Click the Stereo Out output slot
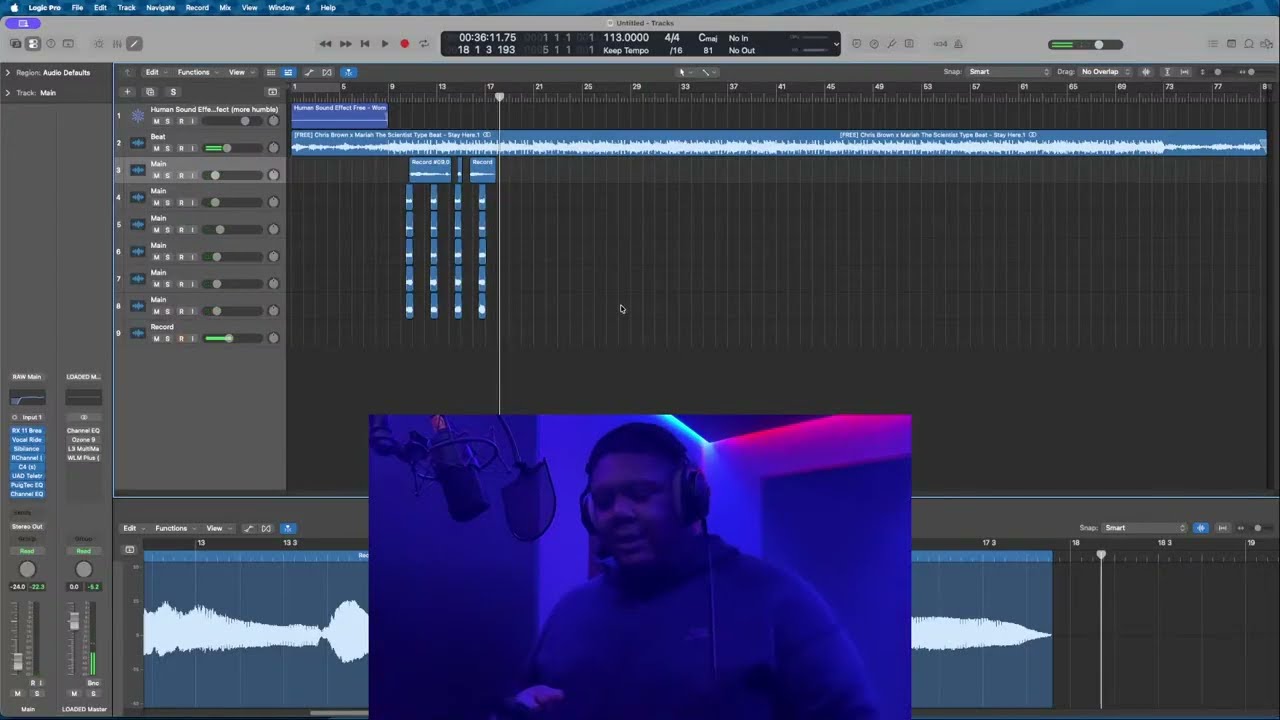 27,526
